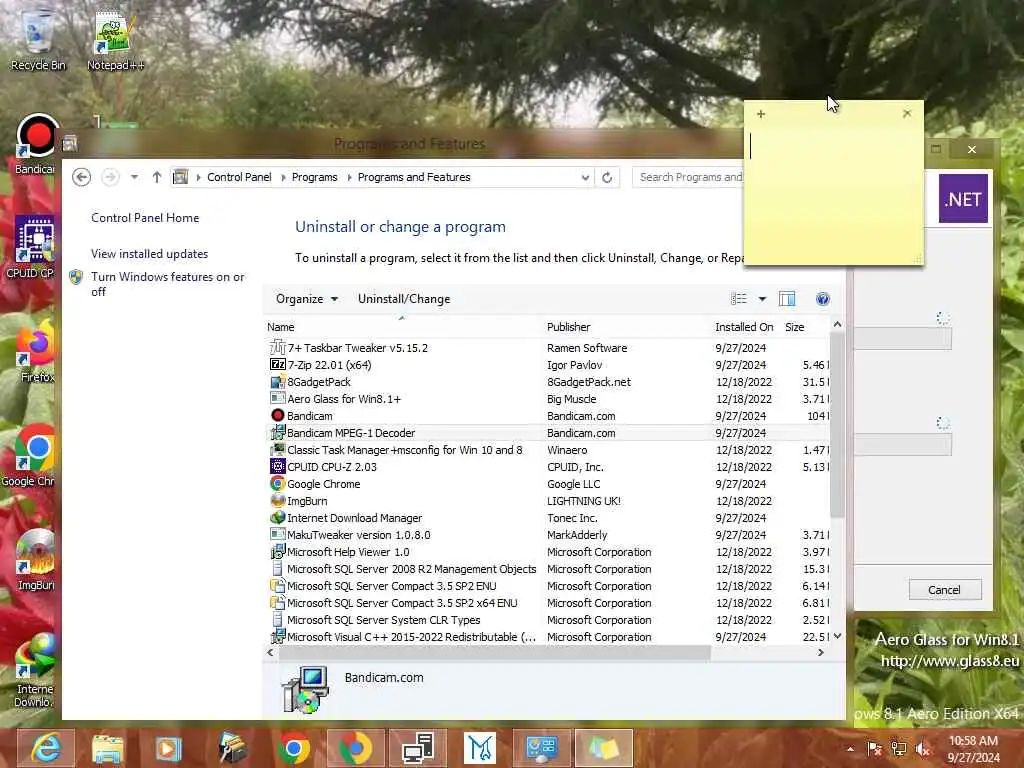The height and width of the screenshot is (768, 1024).
Task: Open Turn Windows features on or off
Action: coord(168,284)
